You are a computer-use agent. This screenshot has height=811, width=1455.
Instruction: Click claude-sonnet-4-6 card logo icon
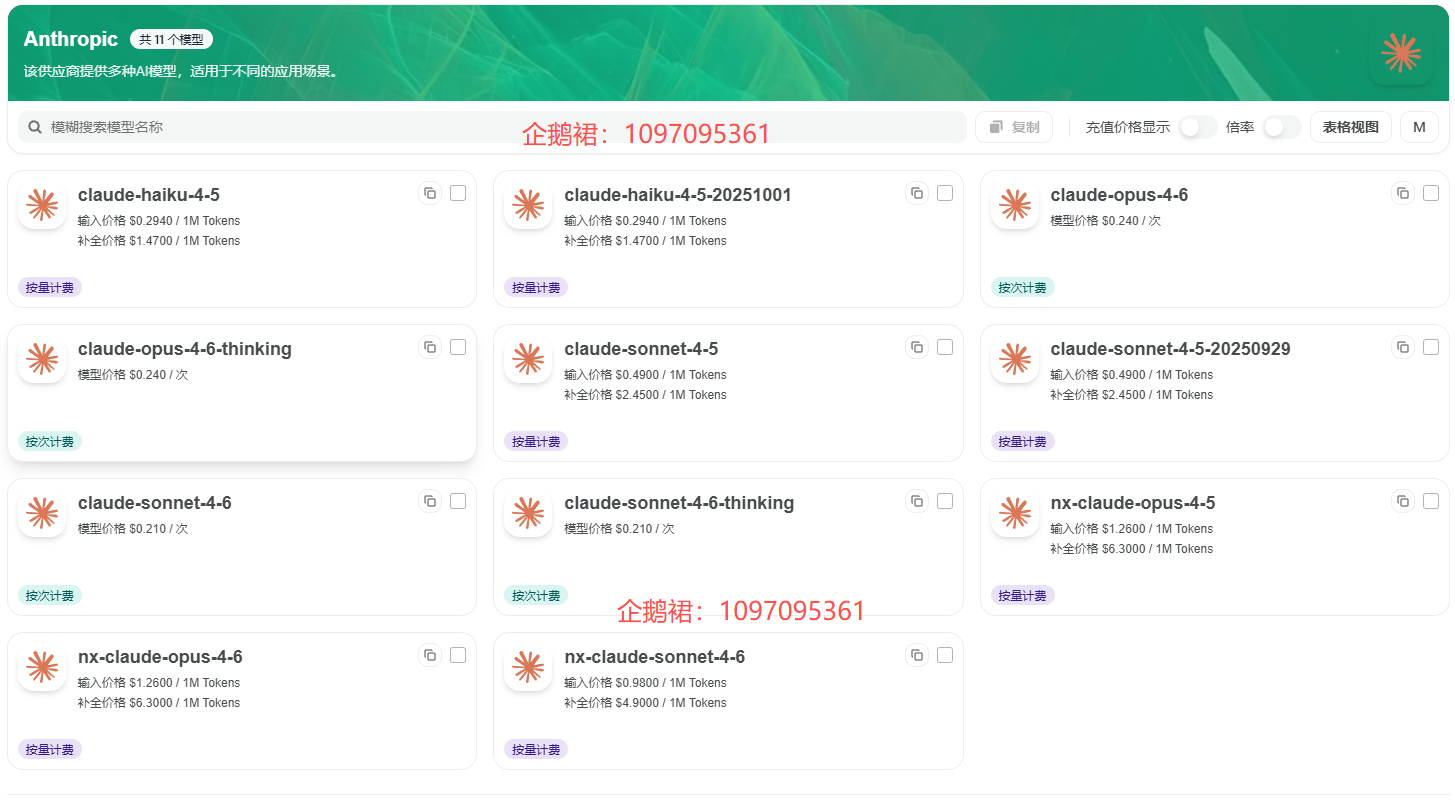(42, 513)
